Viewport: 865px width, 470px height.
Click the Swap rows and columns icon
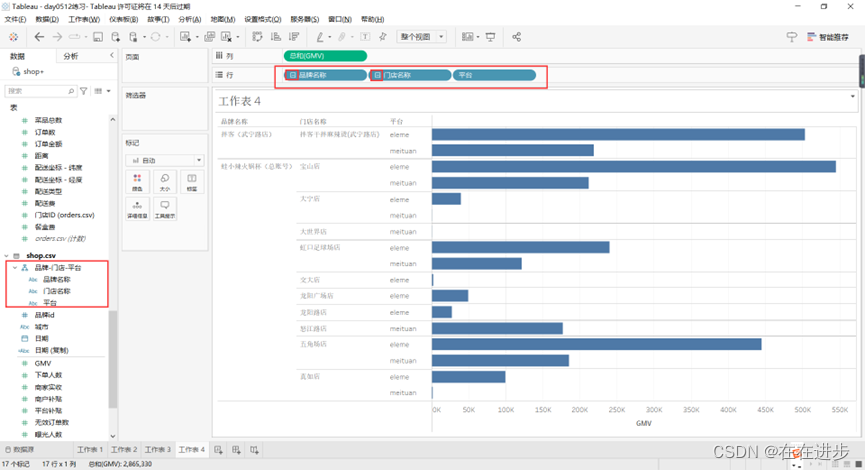(x=258, y=37)
